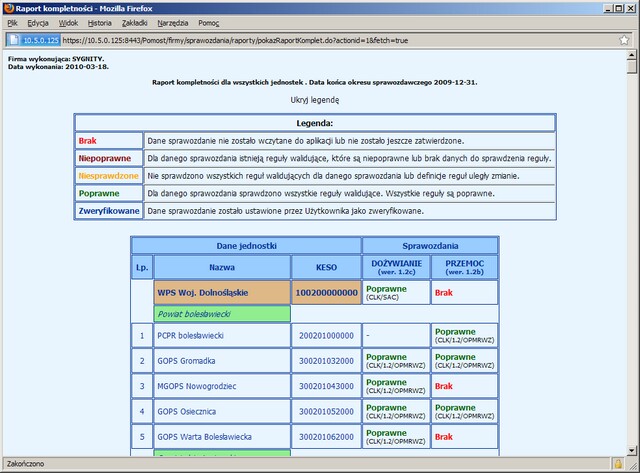
Task: Open the Plik menu
Action: click(x=13, y=22)
